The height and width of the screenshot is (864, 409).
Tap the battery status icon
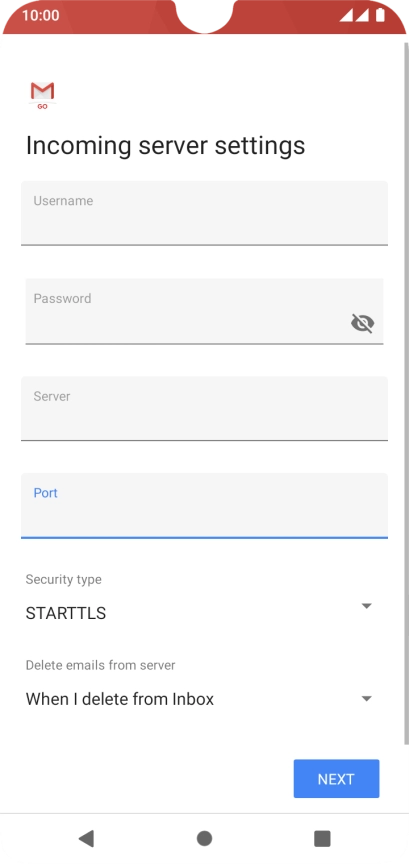pos(380,15)
